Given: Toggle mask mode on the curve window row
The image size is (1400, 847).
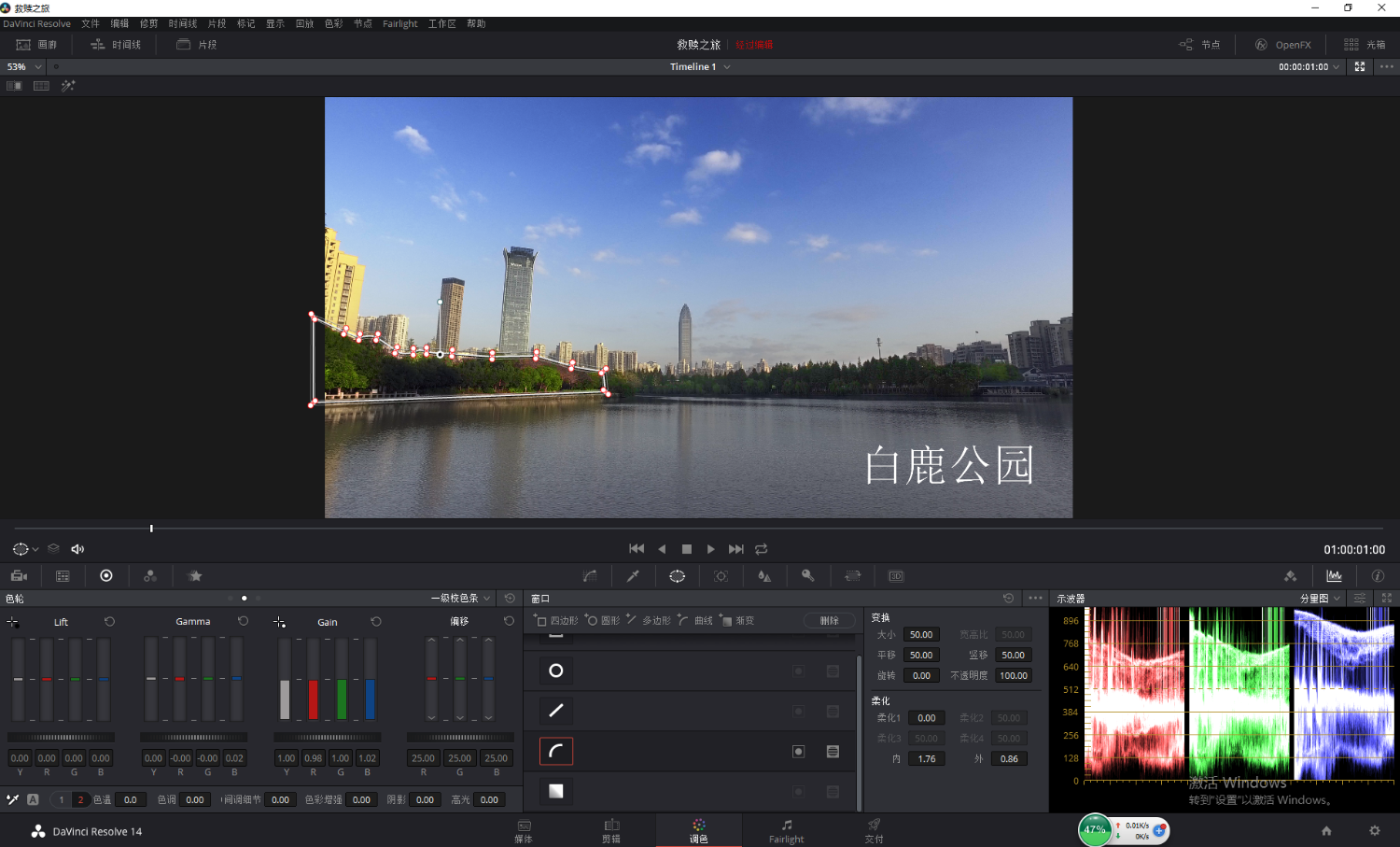Looking at the screenshot, I should (833, 751).
